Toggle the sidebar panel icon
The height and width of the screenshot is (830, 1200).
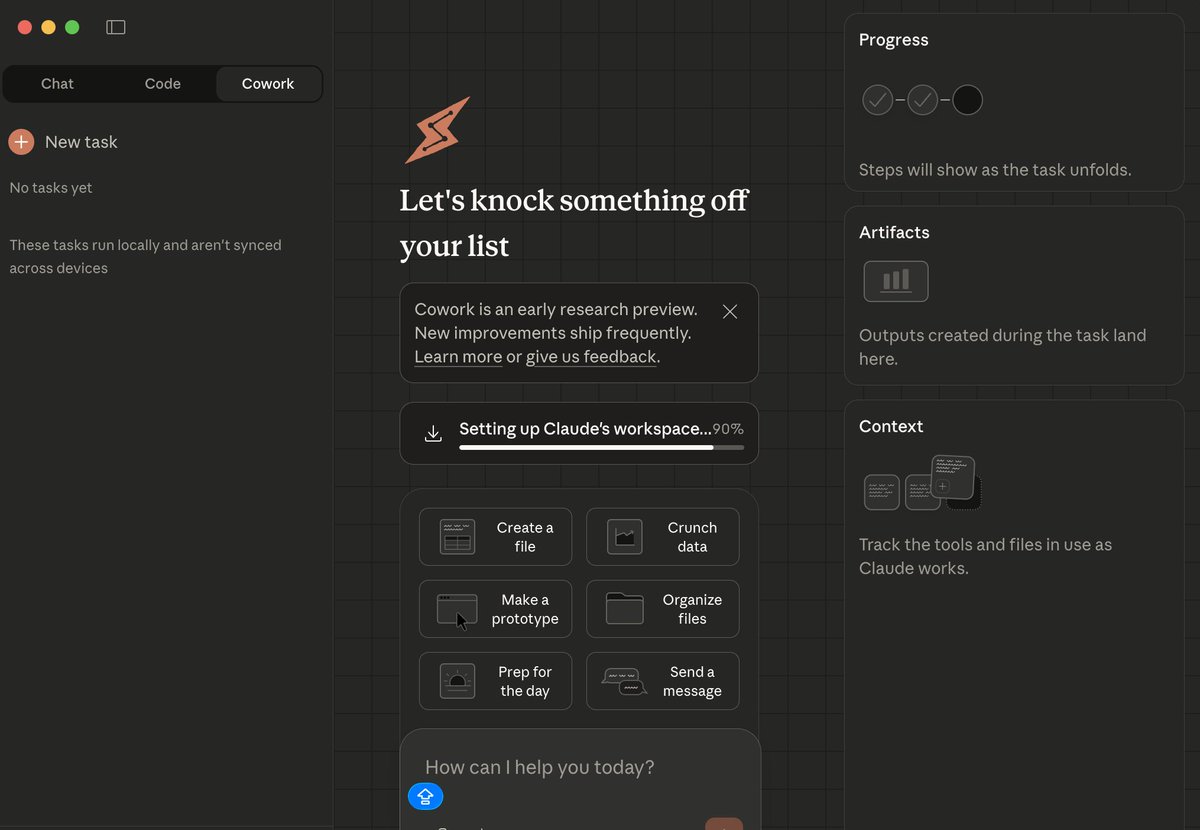[116, 27]
